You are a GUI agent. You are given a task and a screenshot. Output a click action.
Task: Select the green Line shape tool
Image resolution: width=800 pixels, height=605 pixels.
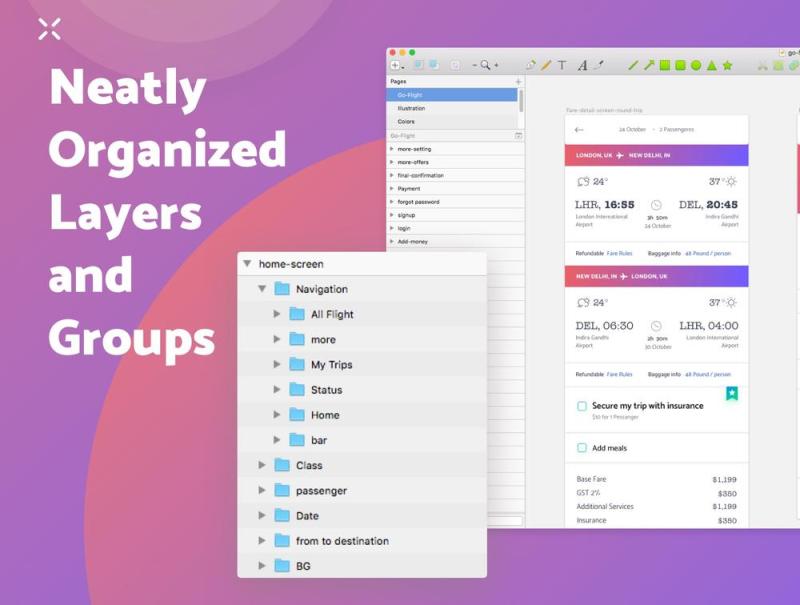tap(633, 65)
